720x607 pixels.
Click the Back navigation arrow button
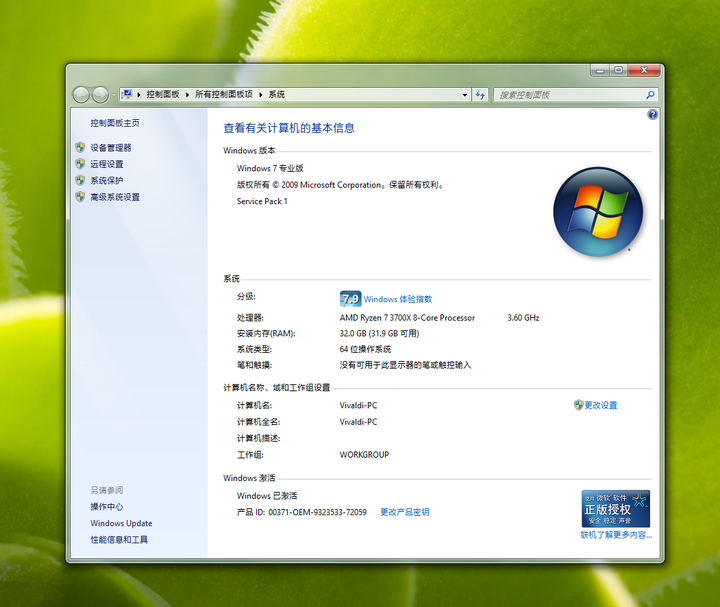coord(81,95)
